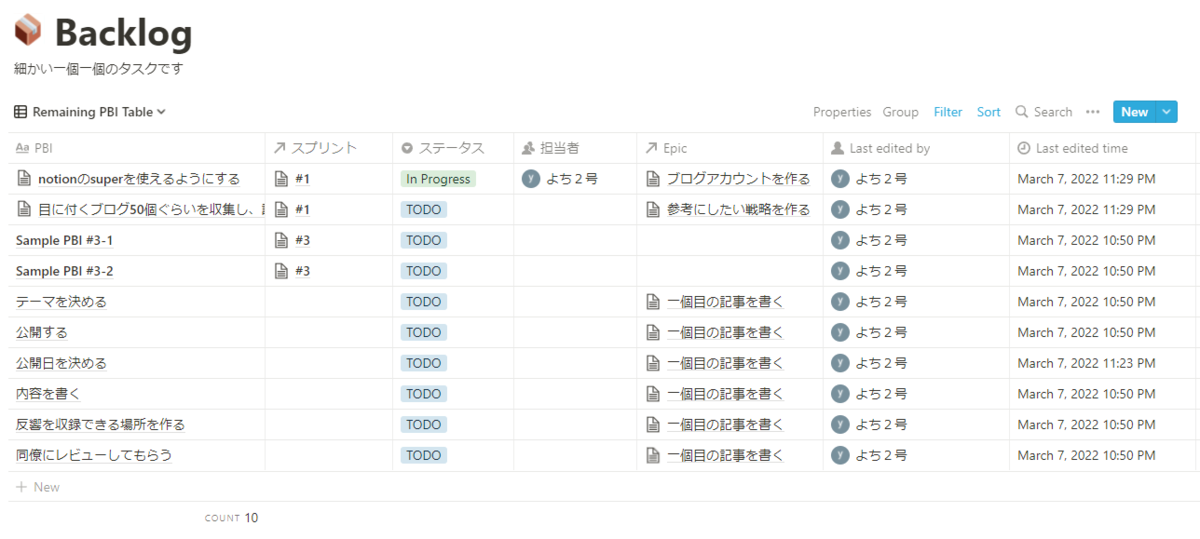Viewport: 1200px width, 539px height.
Task: Open the three-dot more options menu
Action: tap(1093, 112)
